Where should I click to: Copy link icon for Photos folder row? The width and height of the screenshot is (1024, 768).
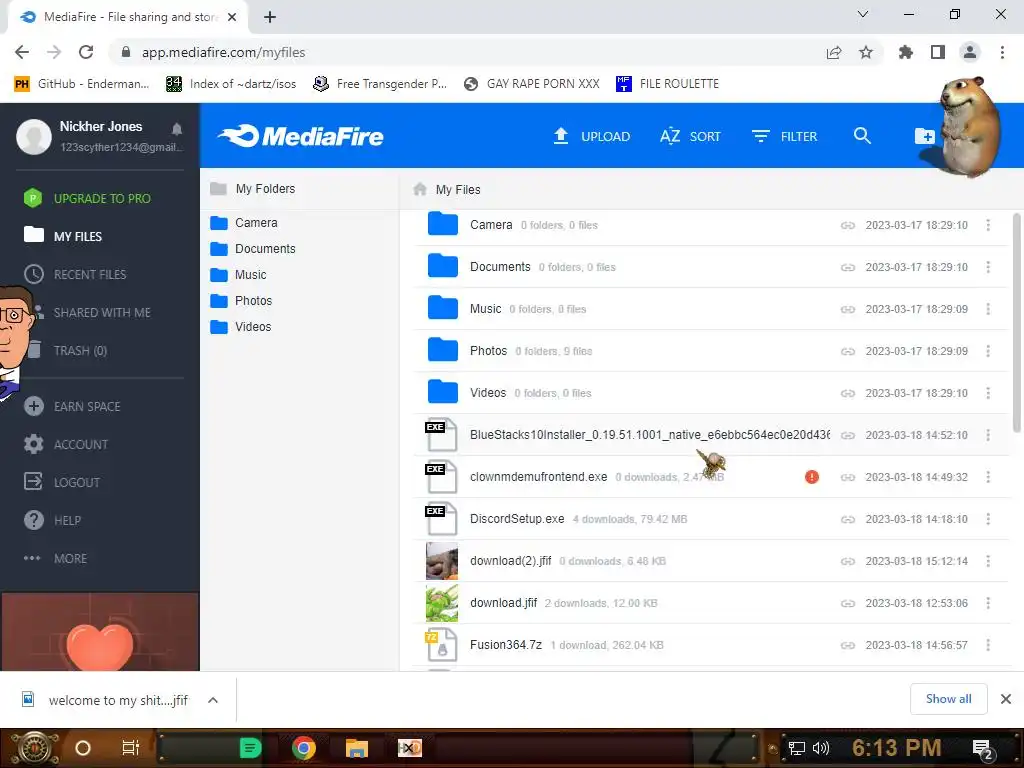[848, 351]
